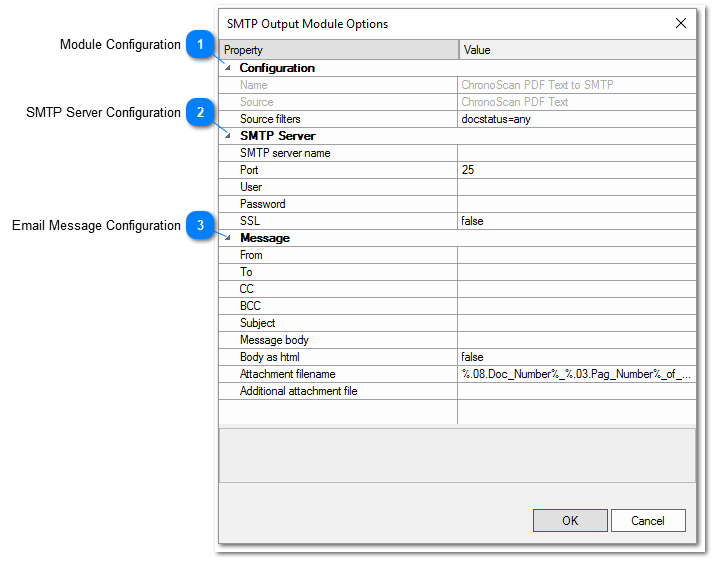The image size is (714, 561).
Task: Click the ChronoScan PDF Text to SMTP value
Action: click(x=537, y=85)
